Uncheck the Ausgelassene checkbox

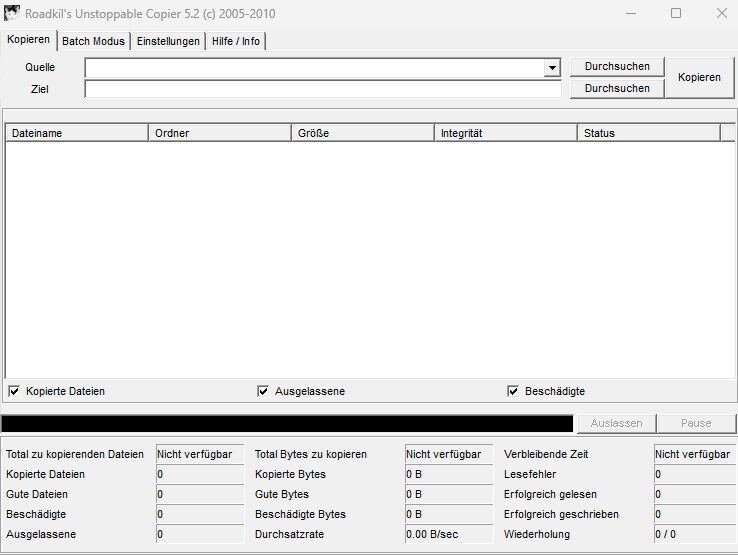[x=263, y=391]
